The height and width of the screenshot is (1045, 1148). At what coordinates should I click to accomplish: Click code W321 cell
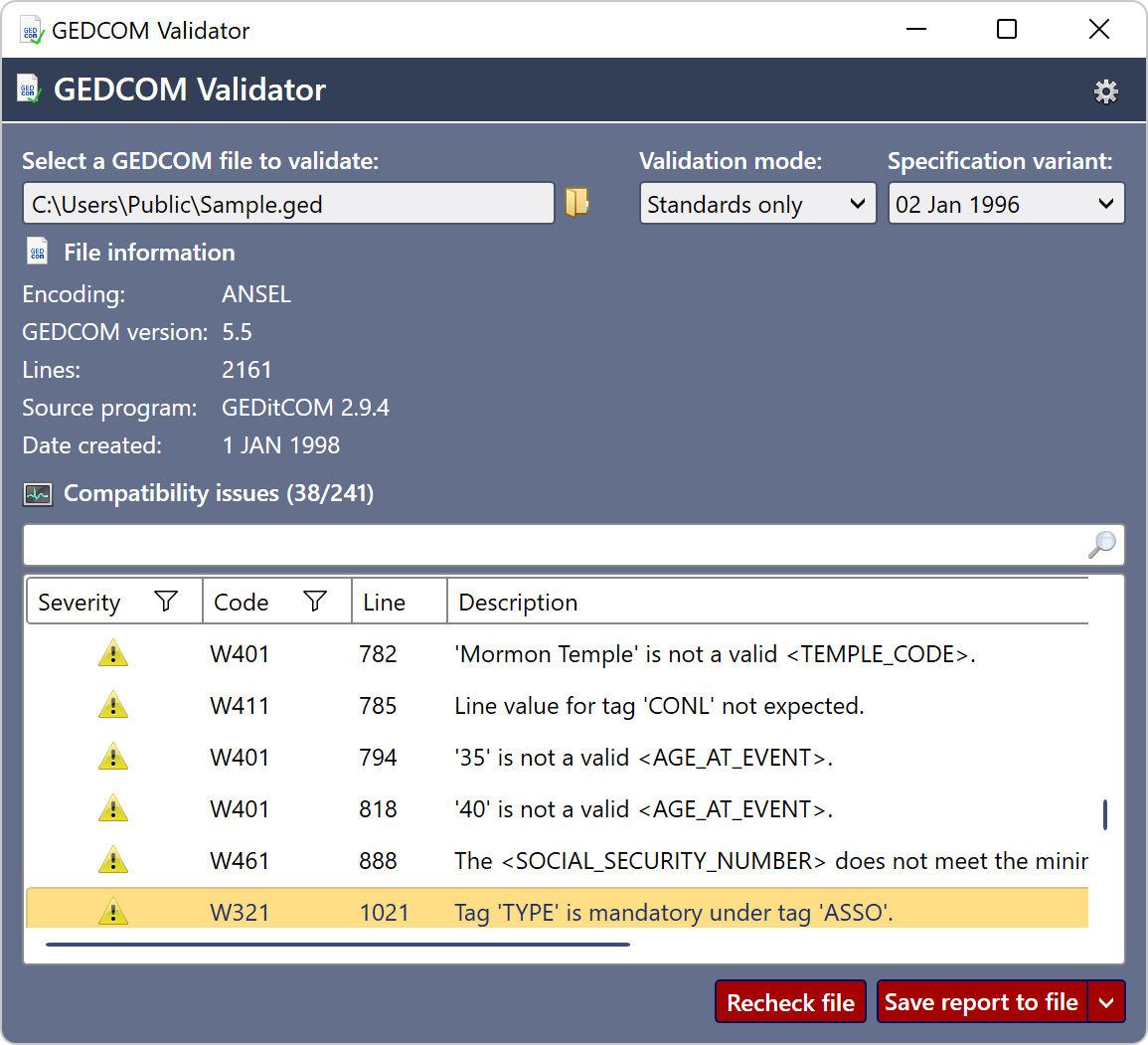240,912
